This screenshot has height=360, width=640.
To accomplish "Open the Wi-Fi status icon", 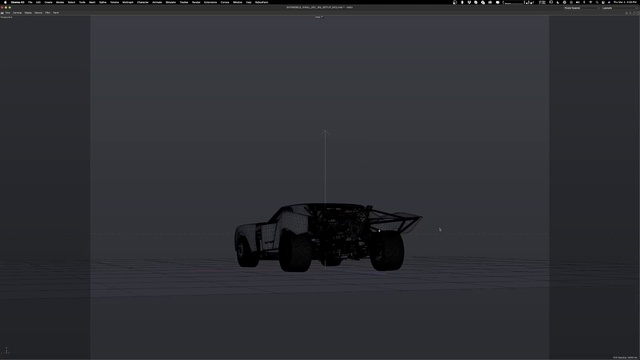I will click(591, 2).
